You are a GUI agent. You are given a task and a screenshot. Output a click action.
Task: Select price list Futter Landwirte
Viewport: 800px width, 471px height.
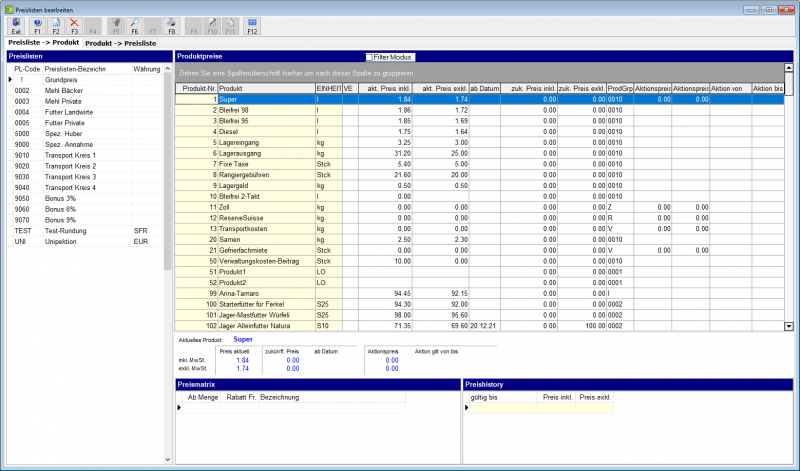pyautogui.click(x=85, y=112)
